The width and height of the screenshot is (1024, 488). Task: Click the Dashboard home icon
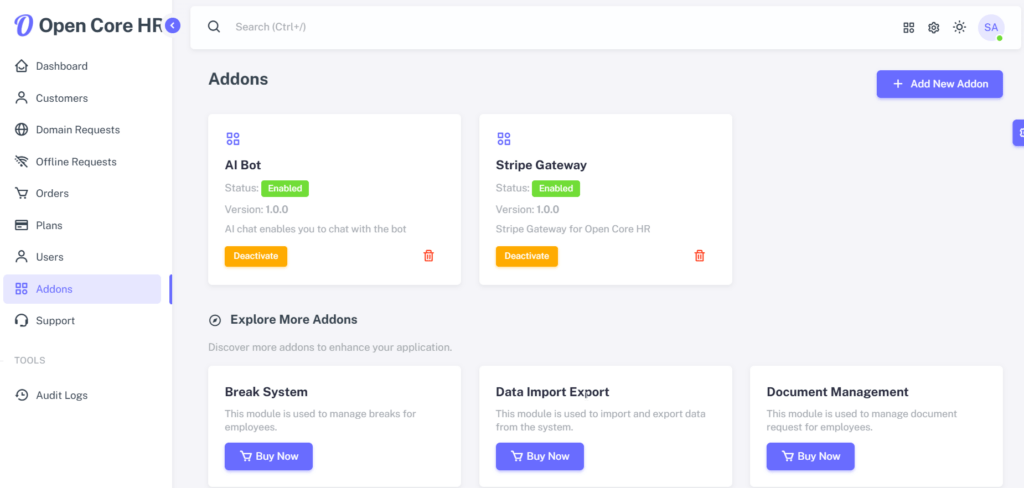coord(22,66)
